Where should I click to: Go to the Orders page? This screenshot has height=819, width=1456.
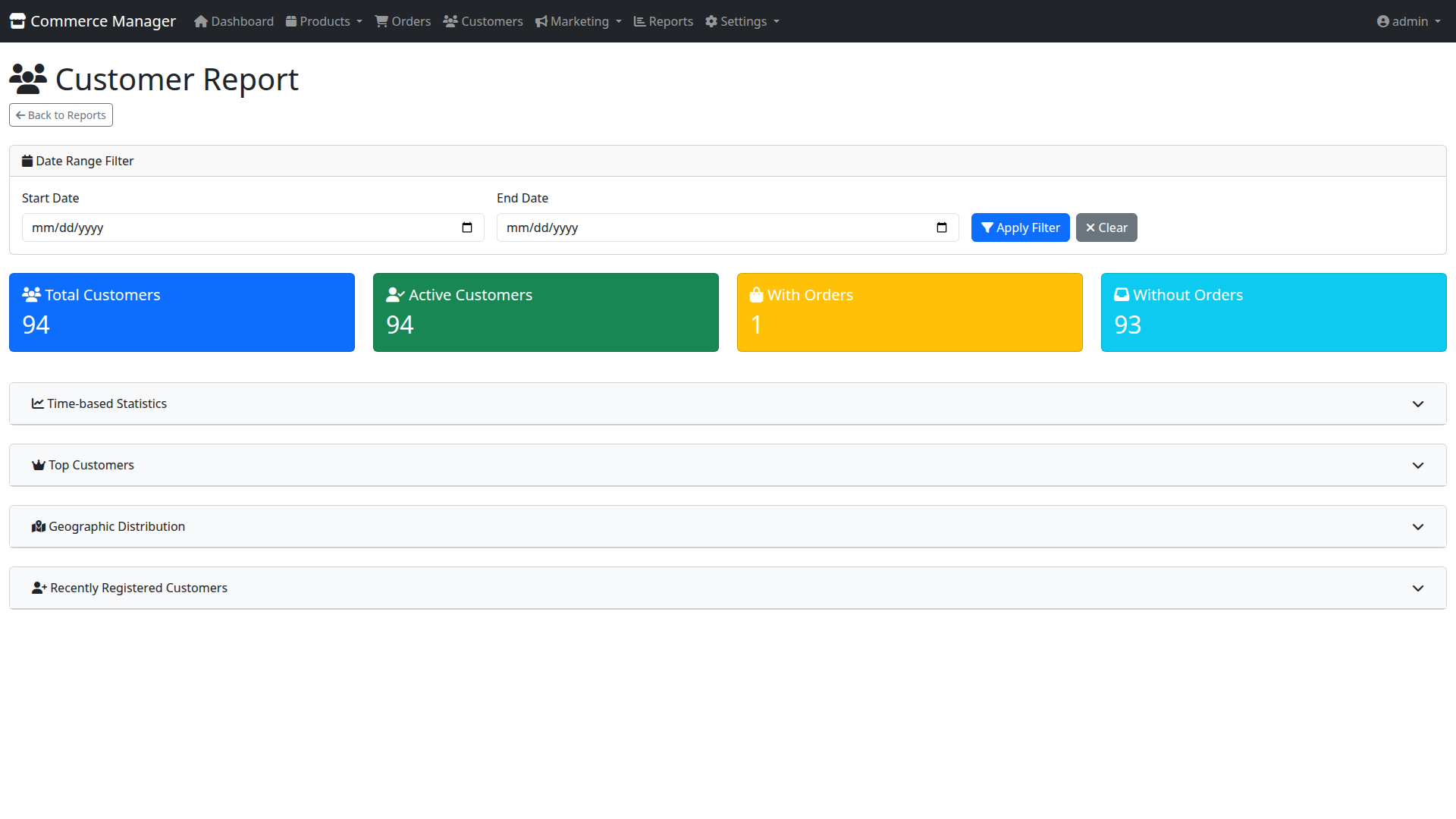pyautogui.click(x=403, y=22)
